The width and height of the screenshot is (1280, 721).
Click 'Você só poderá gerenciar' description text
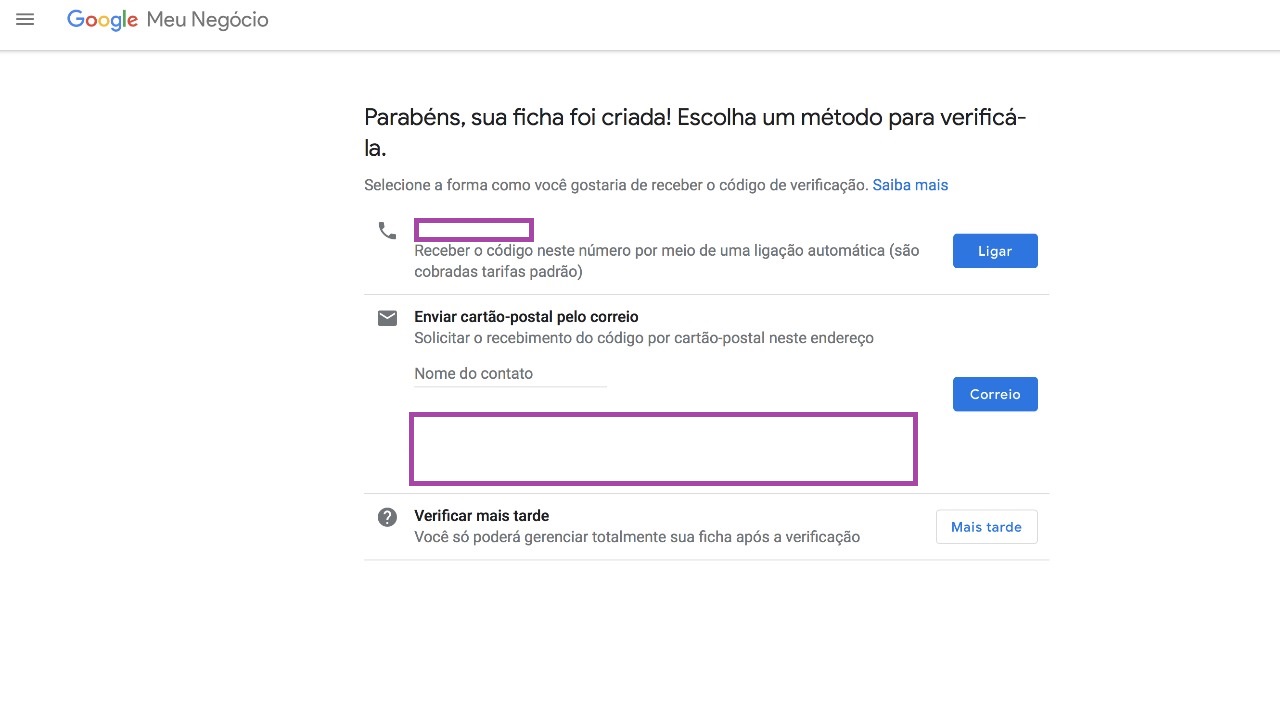tap(637, 537)
